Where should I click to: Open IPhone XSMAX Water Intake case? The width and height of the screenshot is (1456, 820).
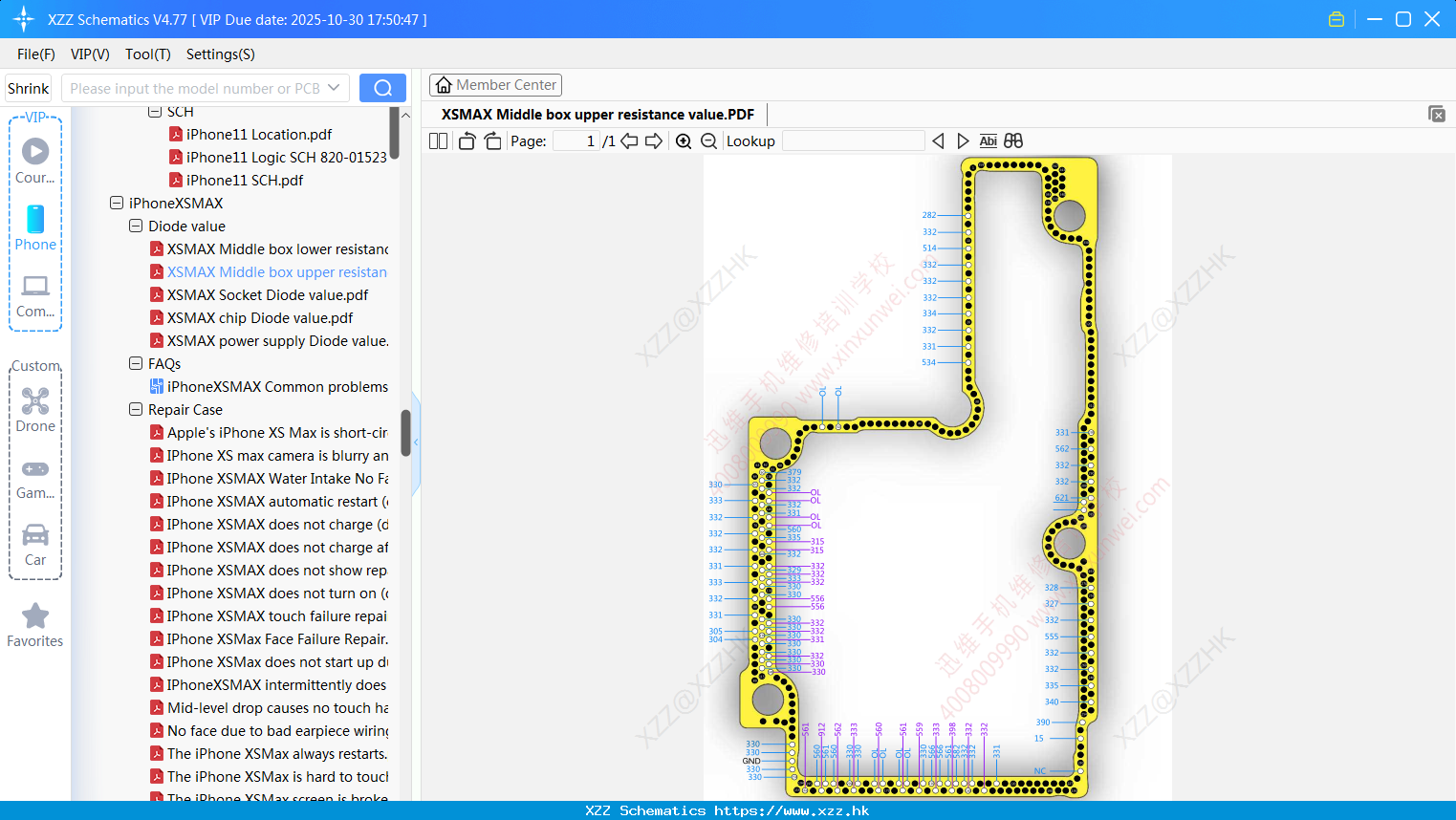[270, 479]
